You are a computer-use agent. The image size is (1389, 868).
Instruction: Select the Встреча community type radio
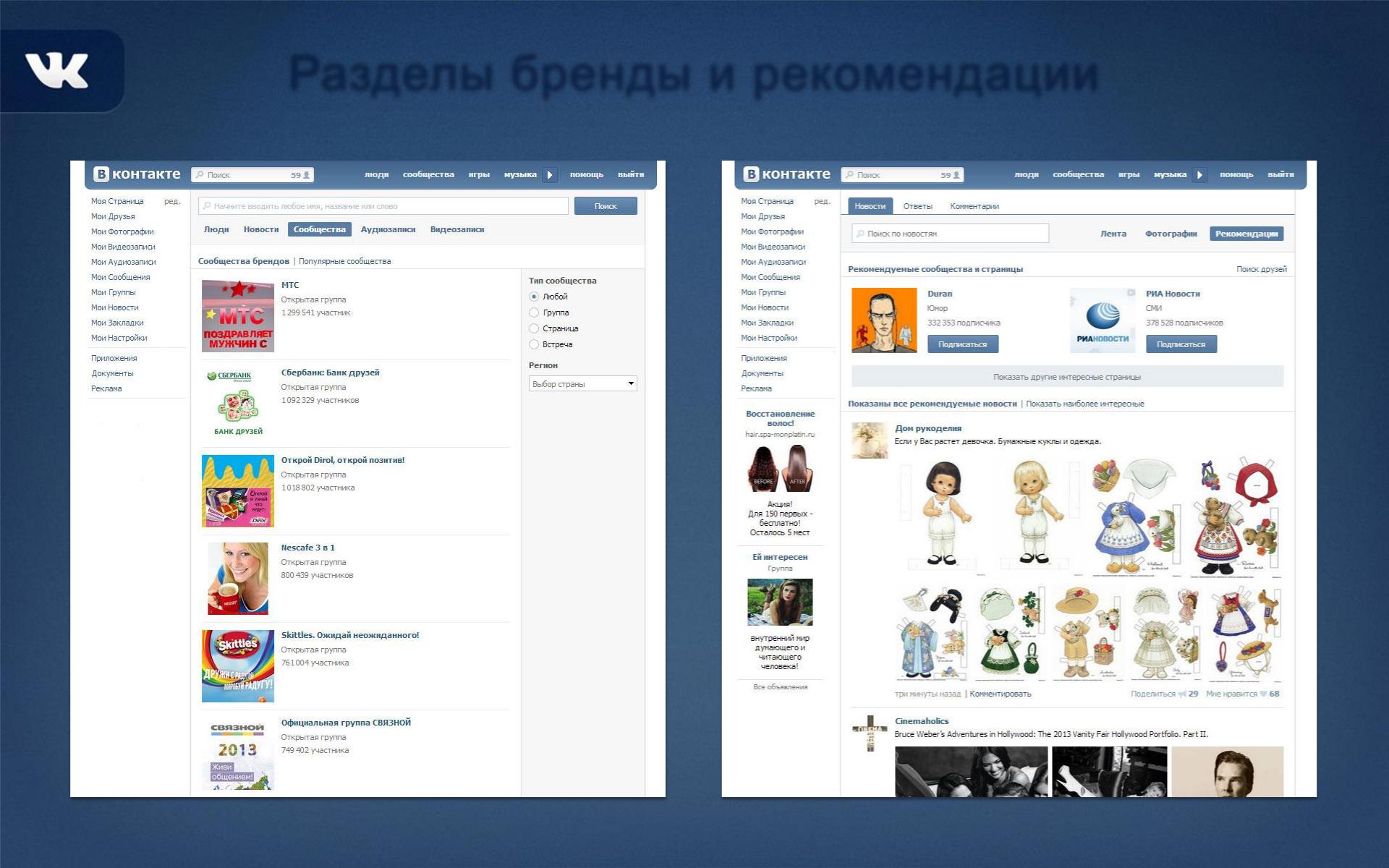pyautogui.click(x=534, y=344)
